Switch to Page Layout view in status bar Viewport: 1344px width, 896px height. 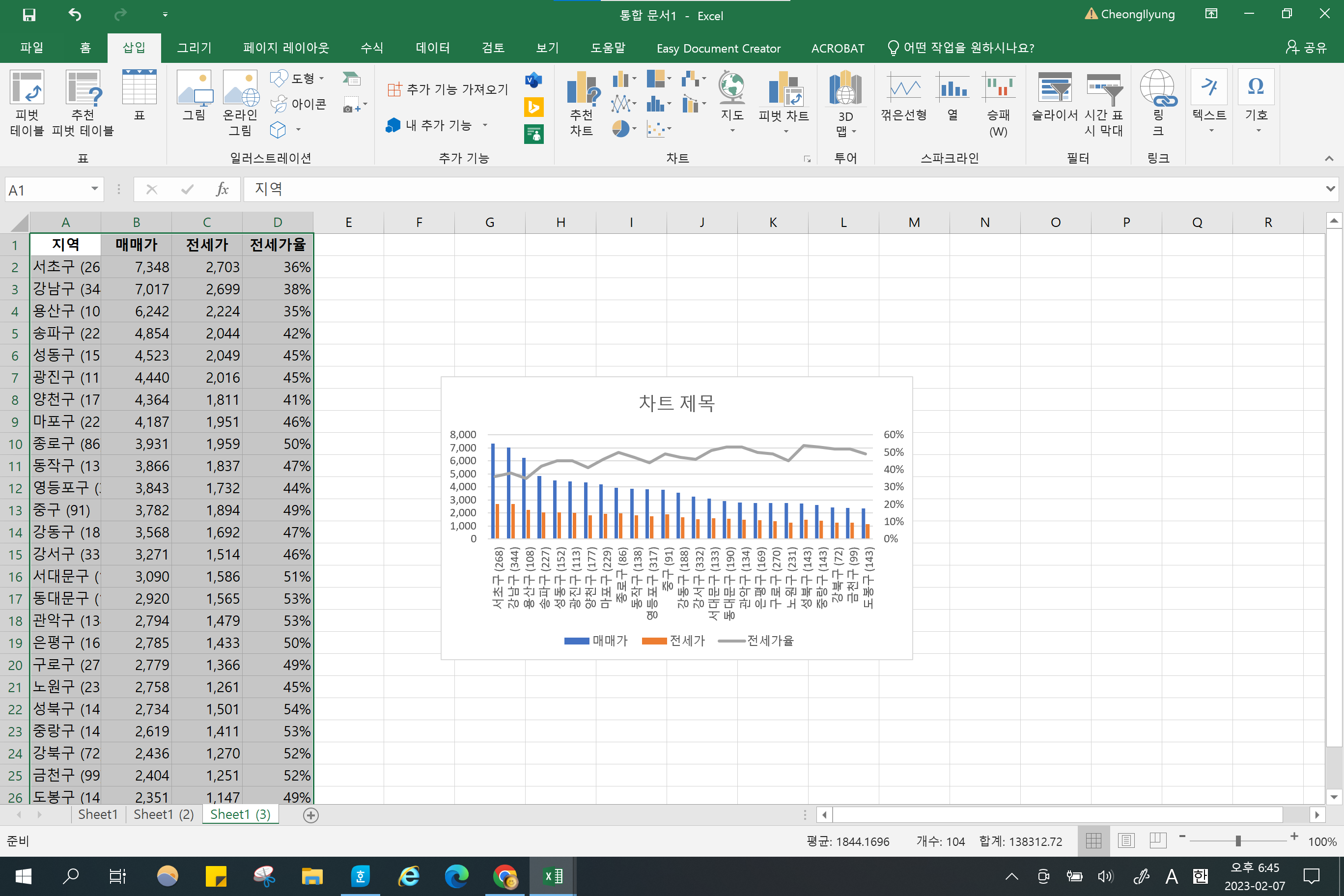(1126, 840)
